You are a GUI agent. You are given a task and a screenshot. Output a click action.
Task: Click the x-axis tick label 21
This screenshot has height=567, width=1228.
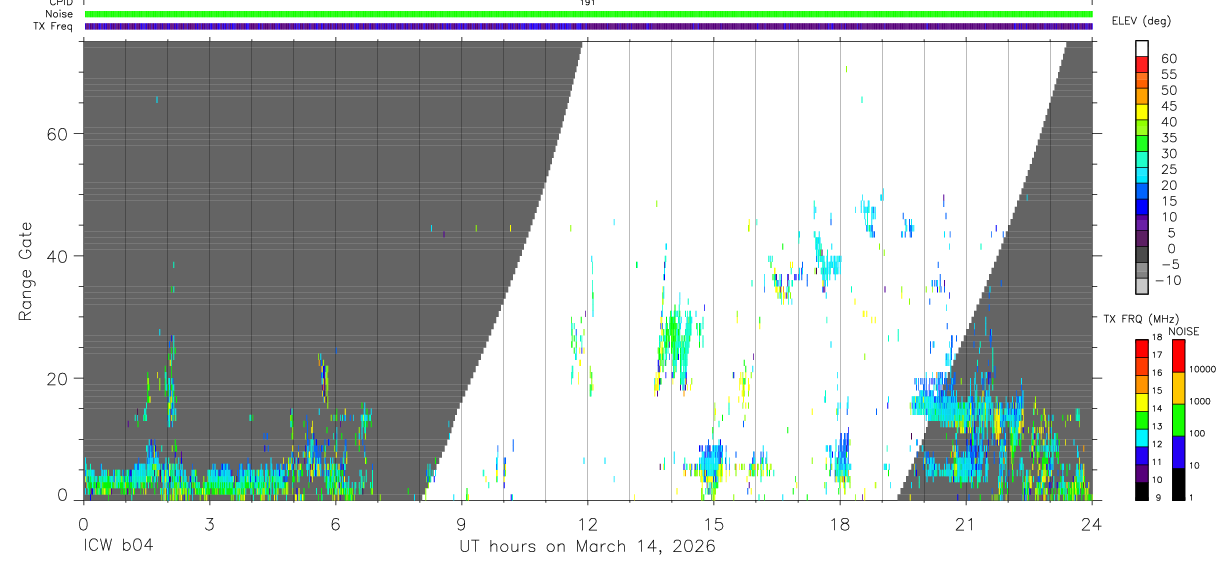coord(966,524)
